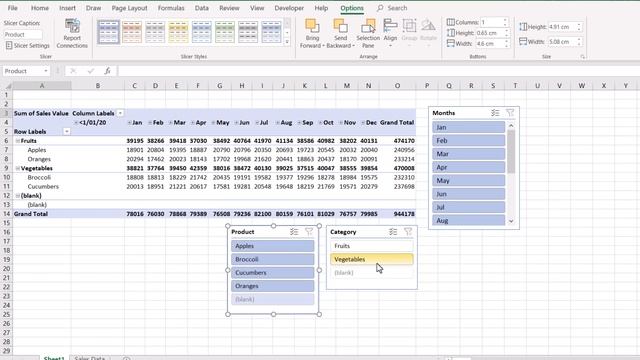This screenshot has height=360, width=640.
Task: Open the Align objects menu
Action: pyautogui.click(x=390, y=33)
